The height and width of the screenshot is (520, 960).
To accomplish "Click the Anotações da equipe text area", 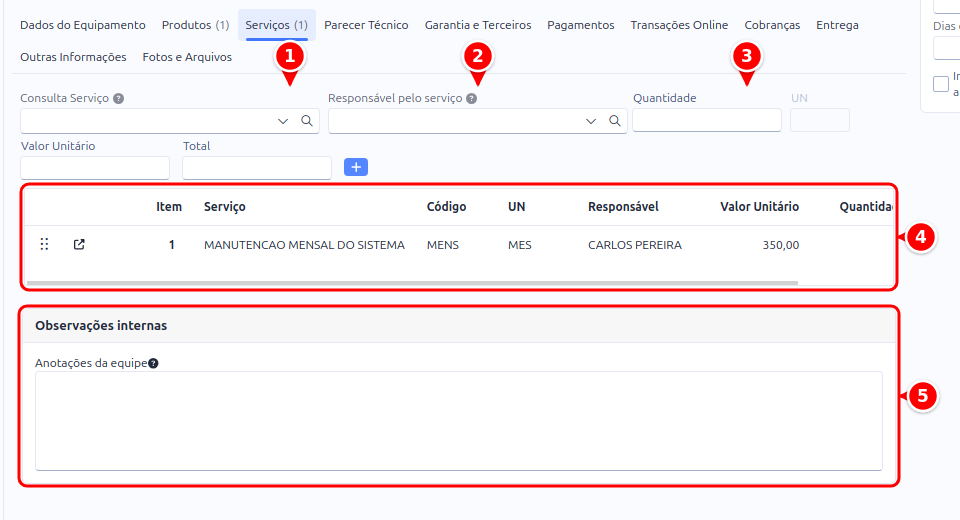I will point(459,421).
